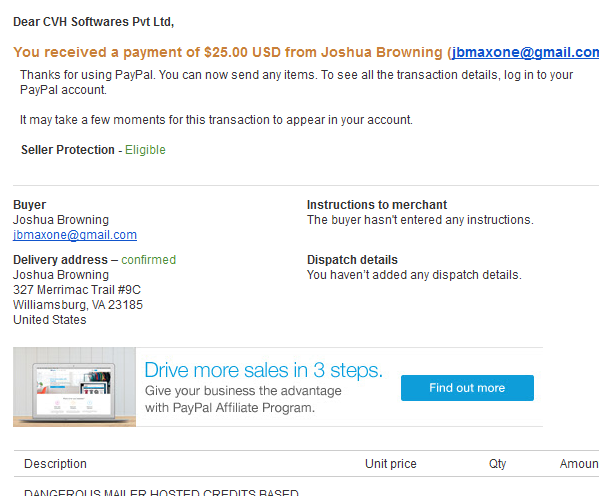Click buyer email link under Joshua Browning
This screenshot has width=599, height=496.
(x=75, y=235)
